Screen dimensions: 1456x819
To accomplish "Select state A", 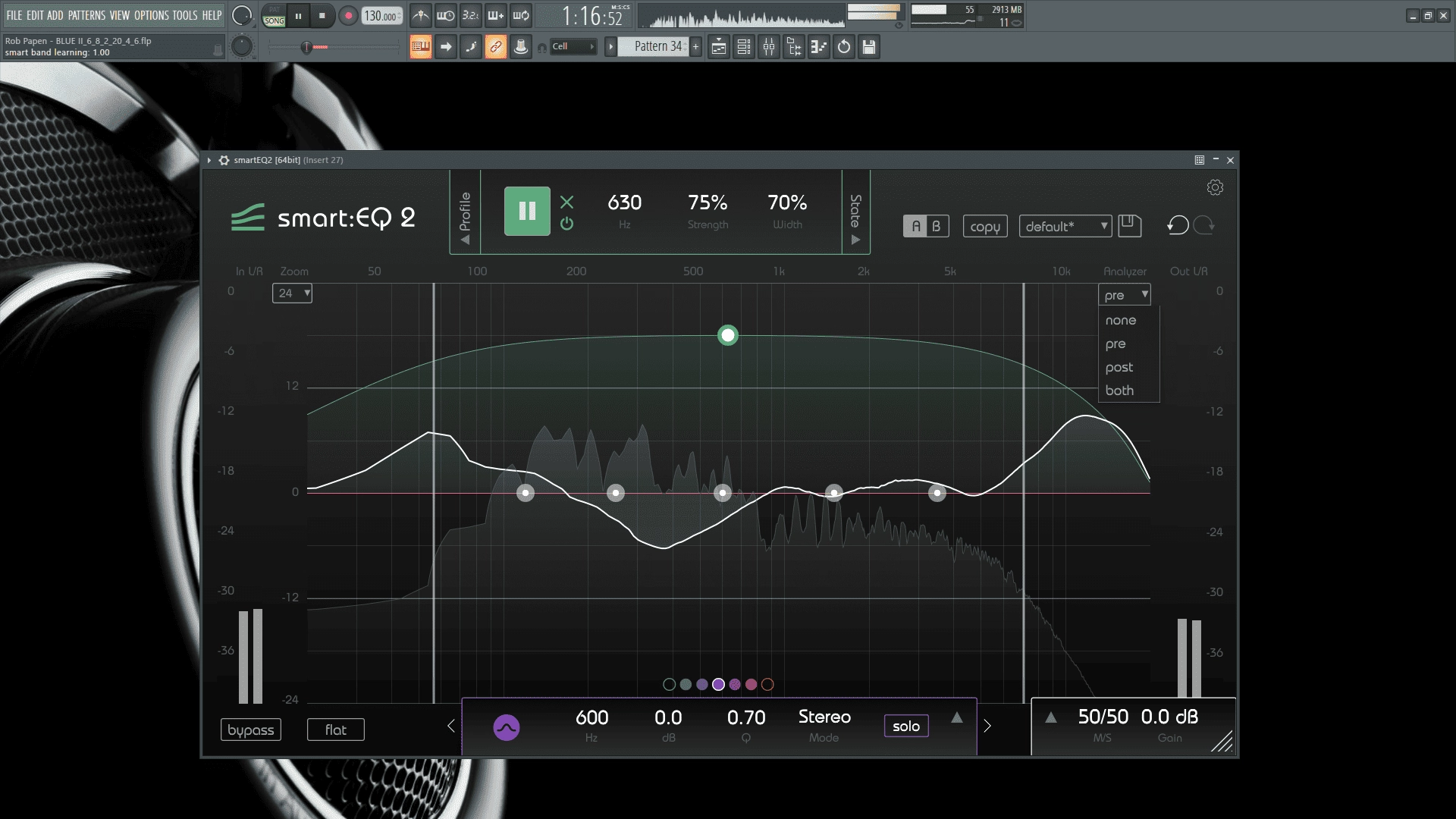I will 915,226.
